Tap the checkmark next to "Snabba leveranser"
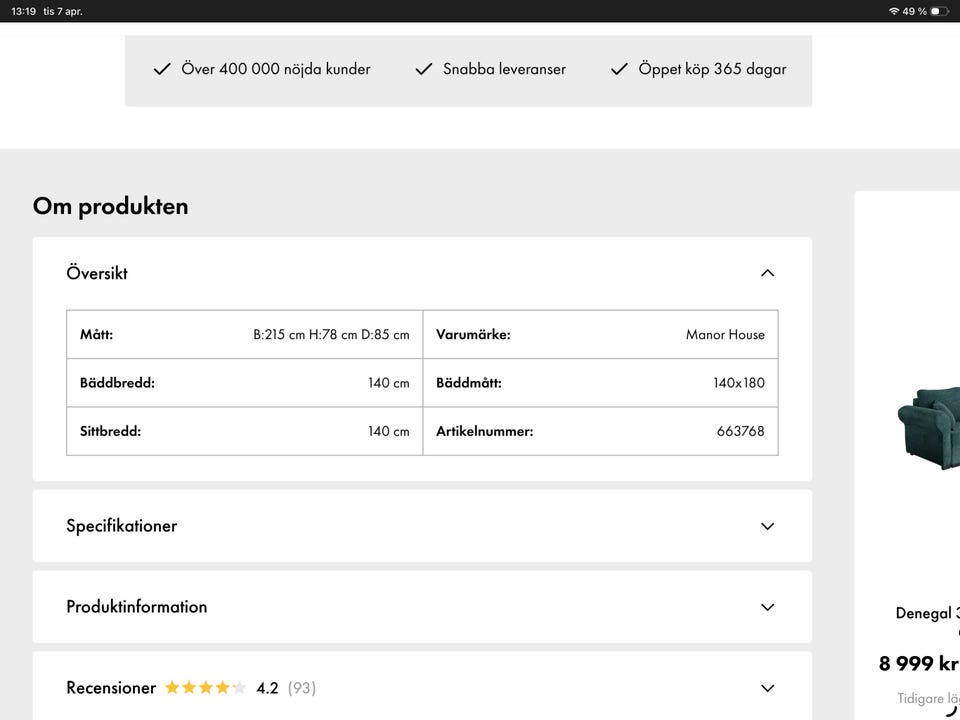Viewport: 960px width, 720px height. pyautogui.click(x=424, y=69)
